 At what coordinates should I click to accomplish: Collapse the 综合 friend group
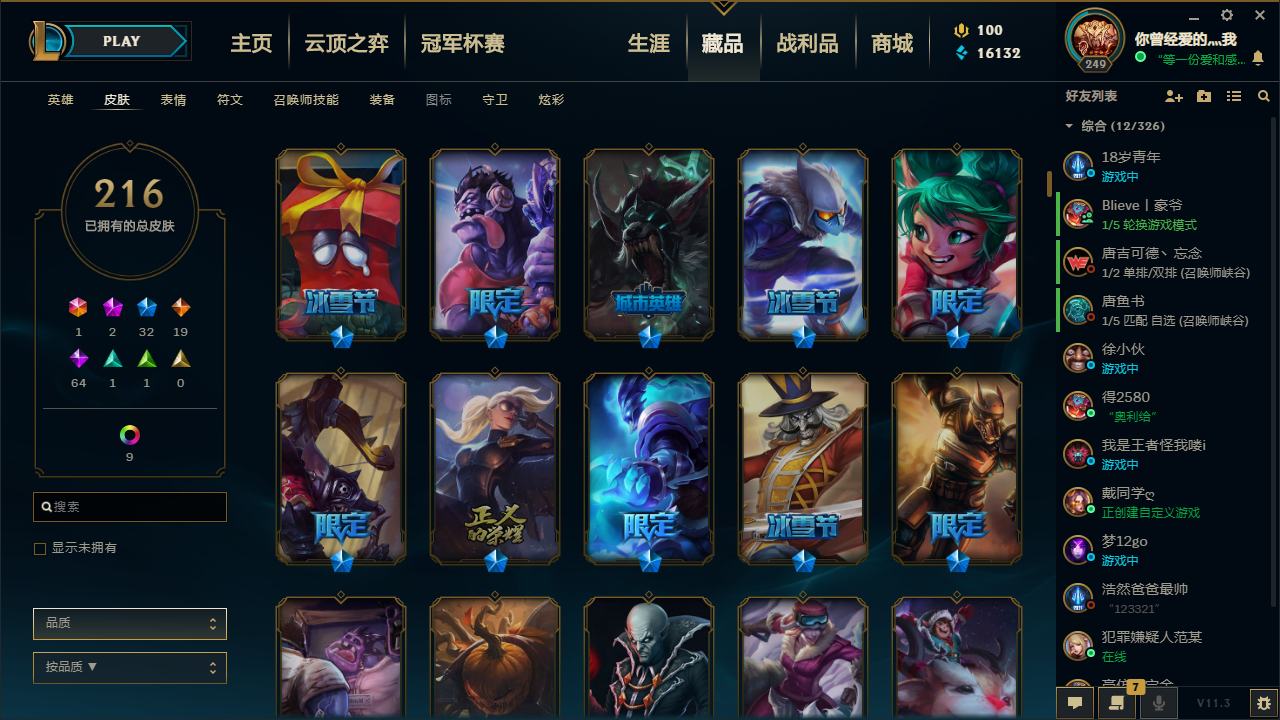point(1069,126)
